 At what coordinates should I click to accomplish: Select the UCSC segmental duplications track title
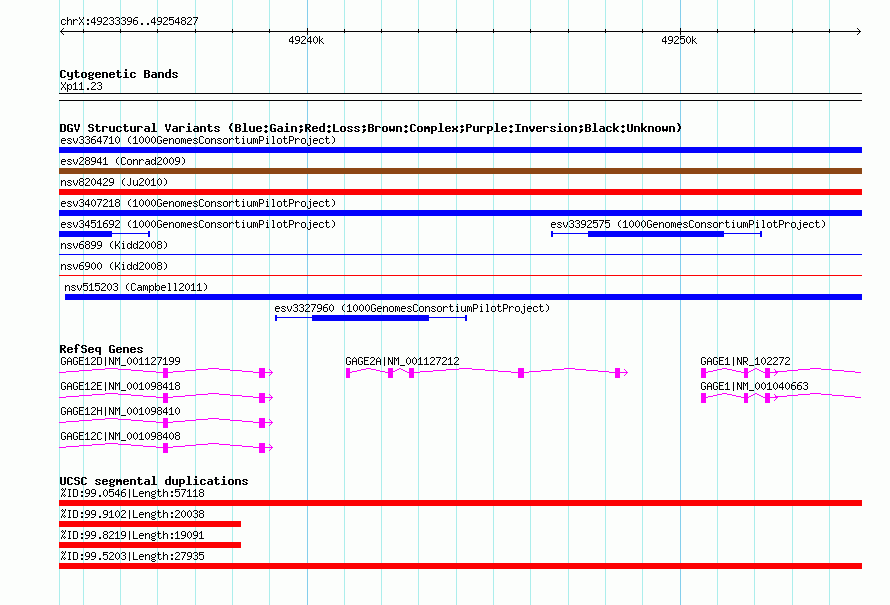[x=154, y=481]
